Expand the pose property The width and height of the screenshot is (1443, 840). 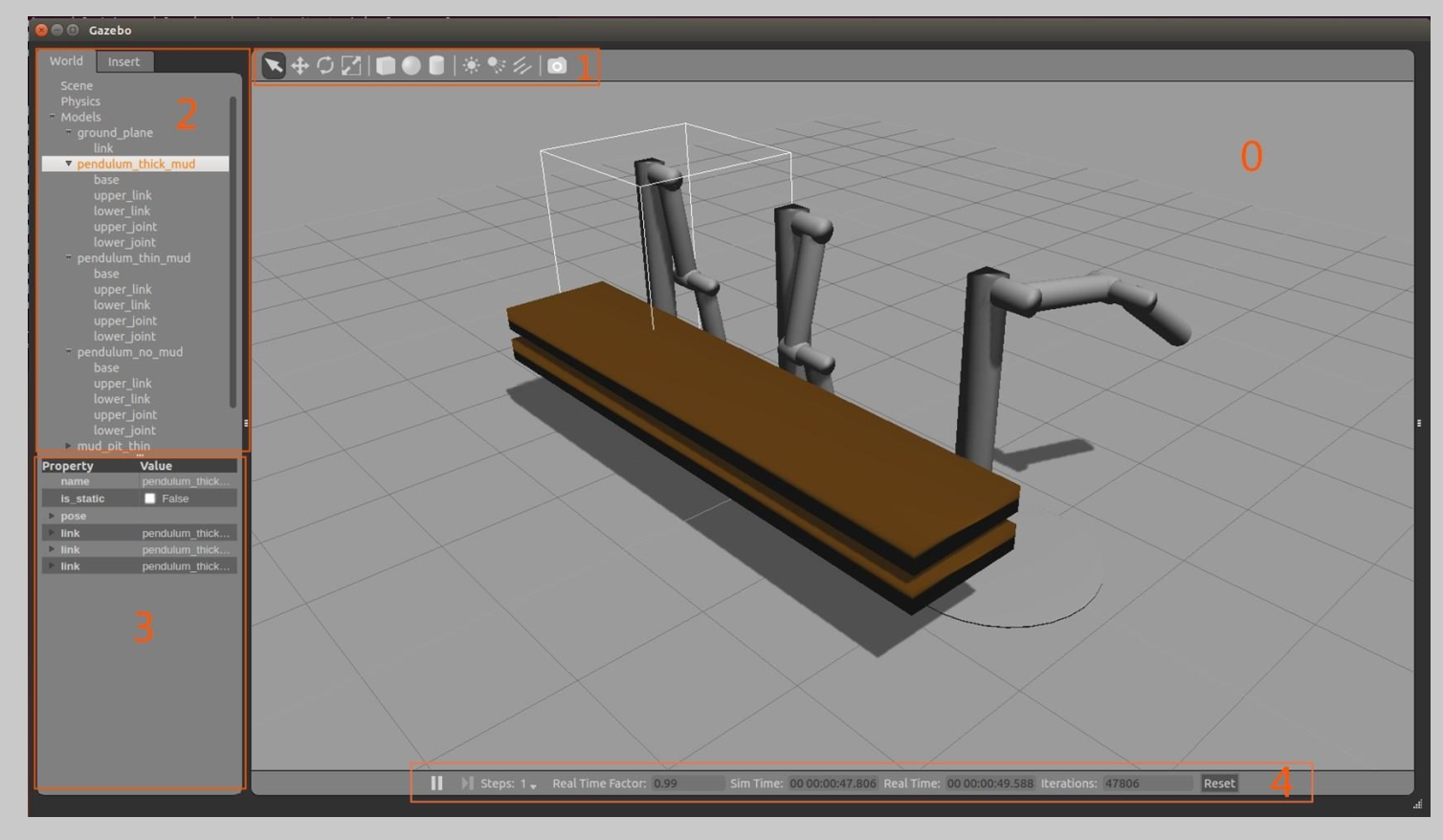click(52, 516)
